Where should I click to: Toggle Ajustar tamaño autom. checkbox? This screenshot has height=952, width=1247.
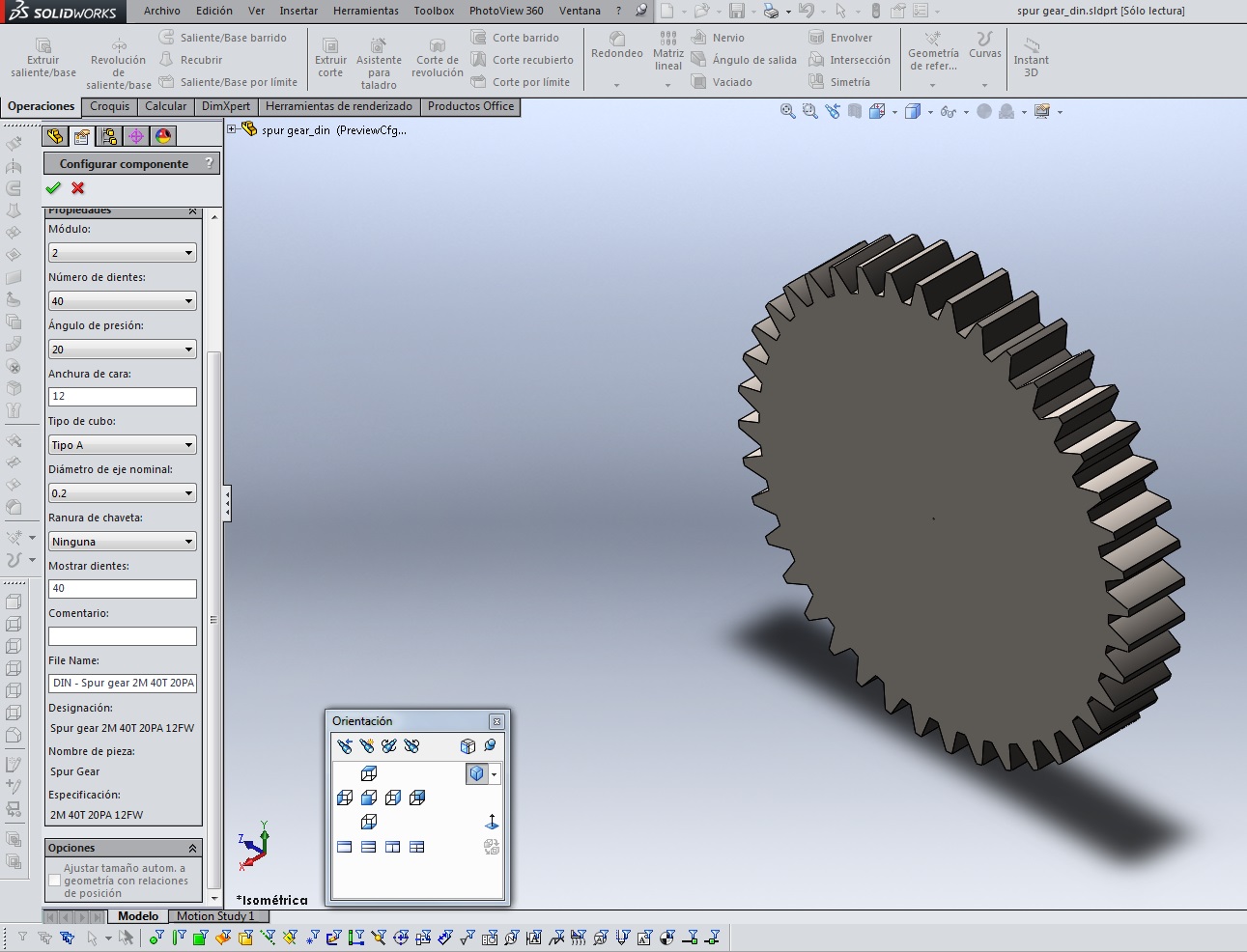(x=54, y=881)
